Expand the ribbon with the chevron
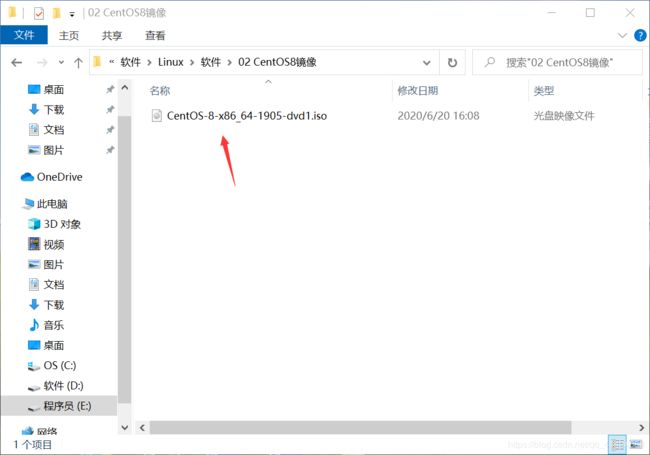 click(x=622, y=35)
